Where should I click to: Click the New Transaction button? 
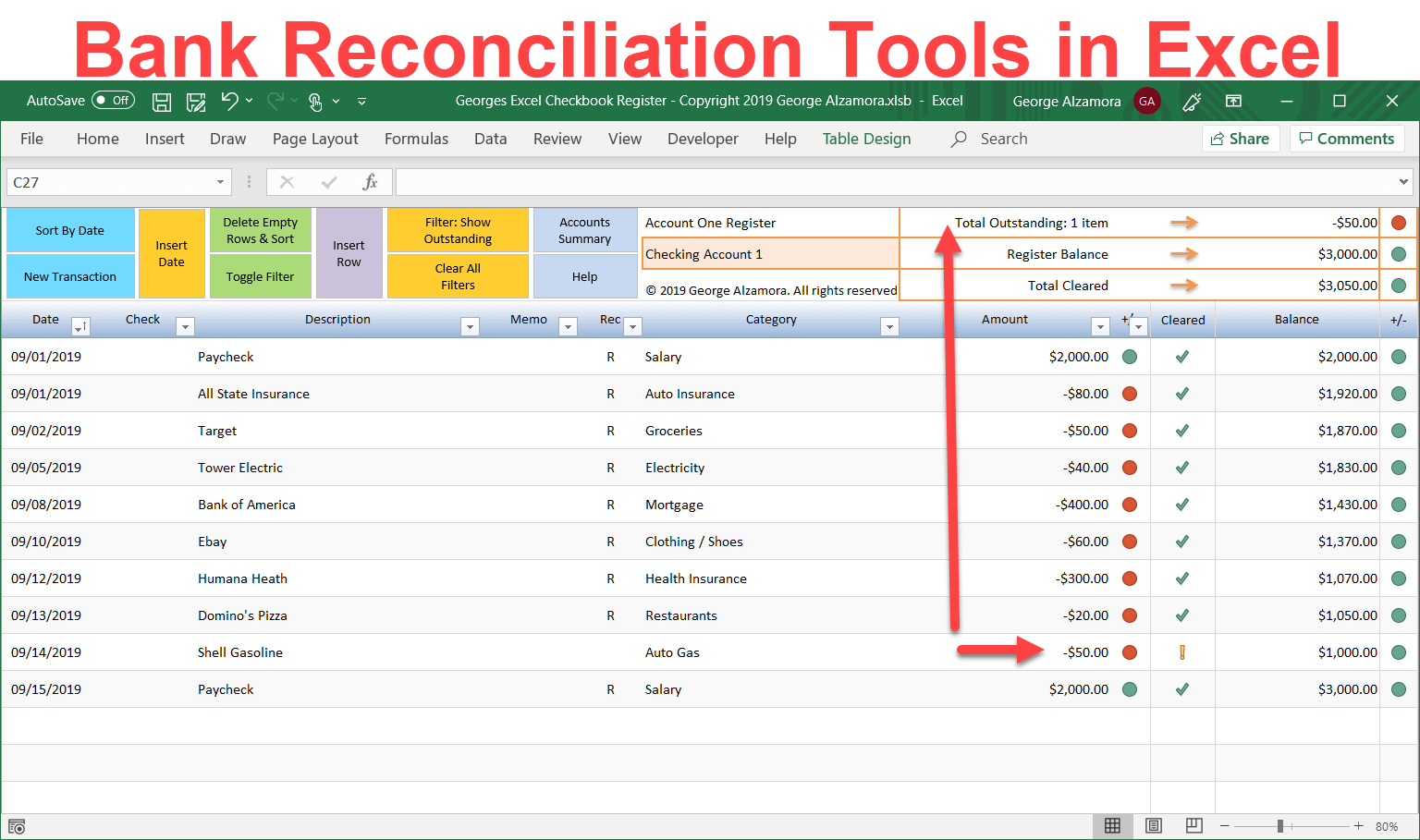70,276
